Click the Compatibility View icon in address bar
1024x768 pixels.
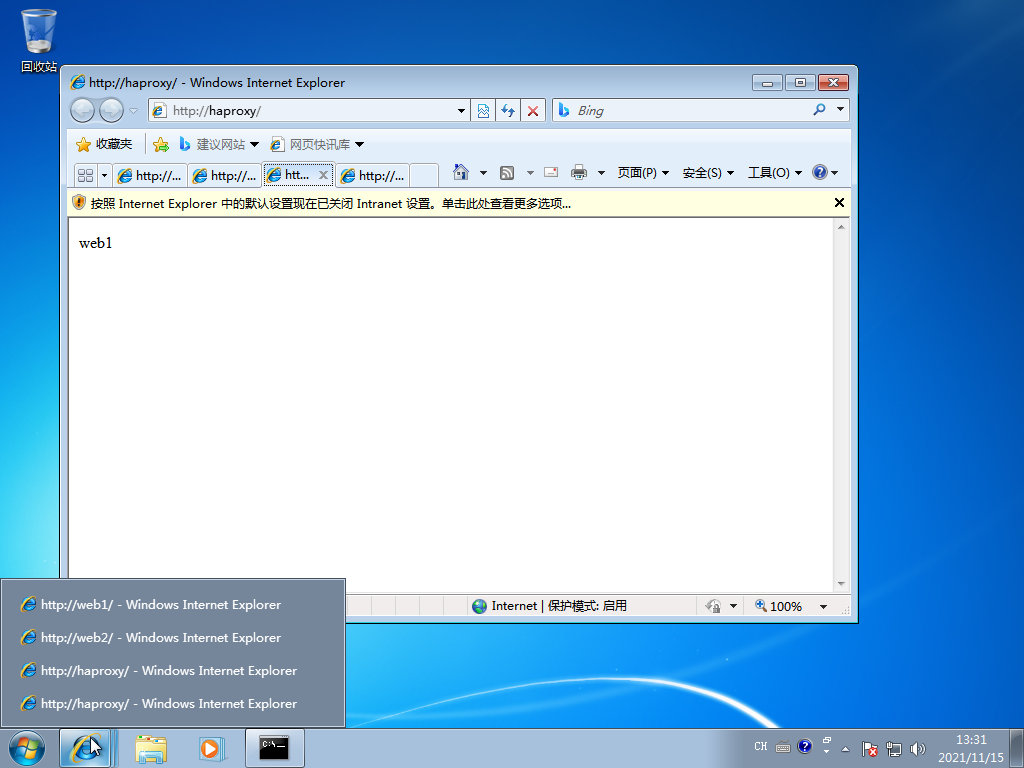click(x=484, y=111)
